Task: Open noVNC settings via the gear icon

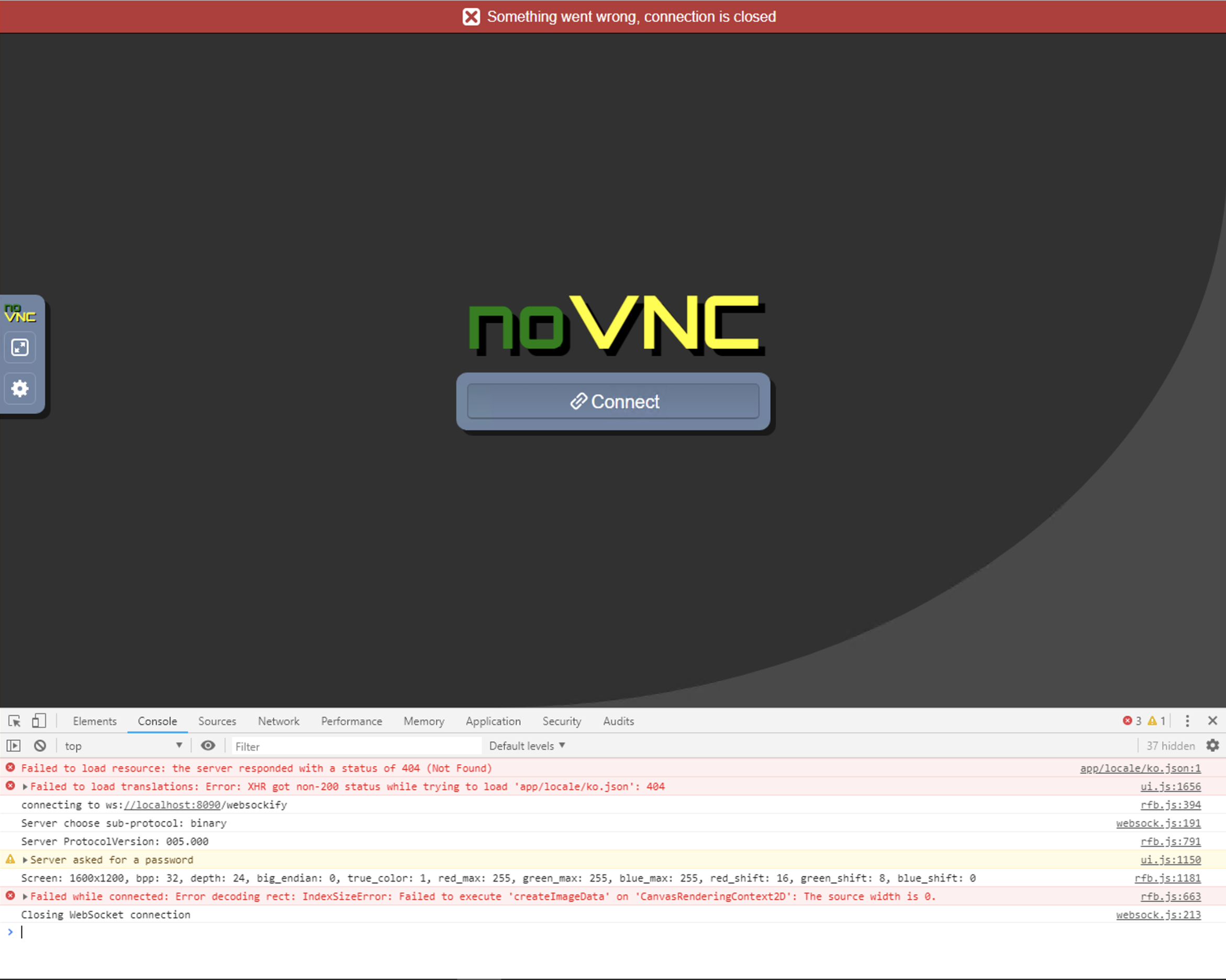Action: pos(20,388)
